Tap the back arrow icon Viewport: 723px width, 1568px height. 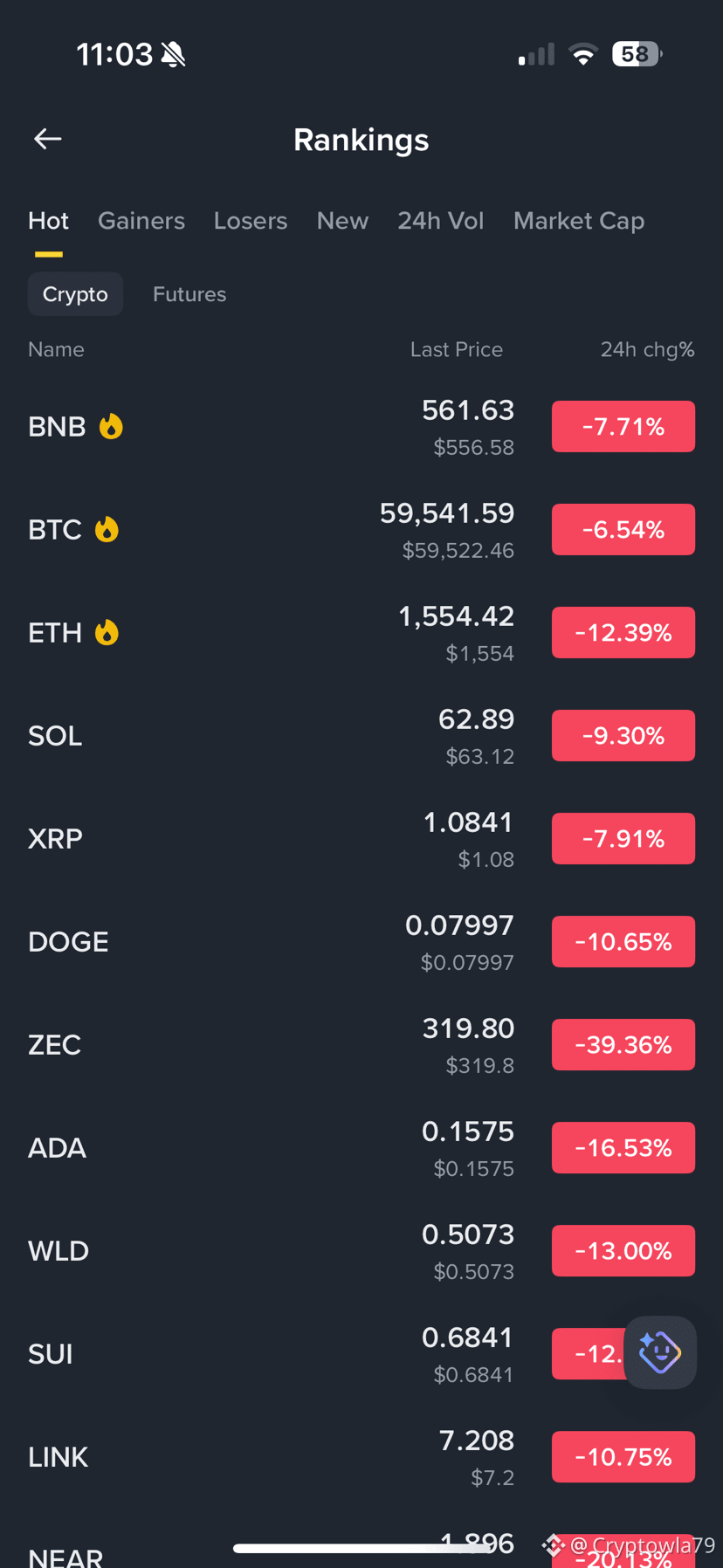click(x=47, y=139)
